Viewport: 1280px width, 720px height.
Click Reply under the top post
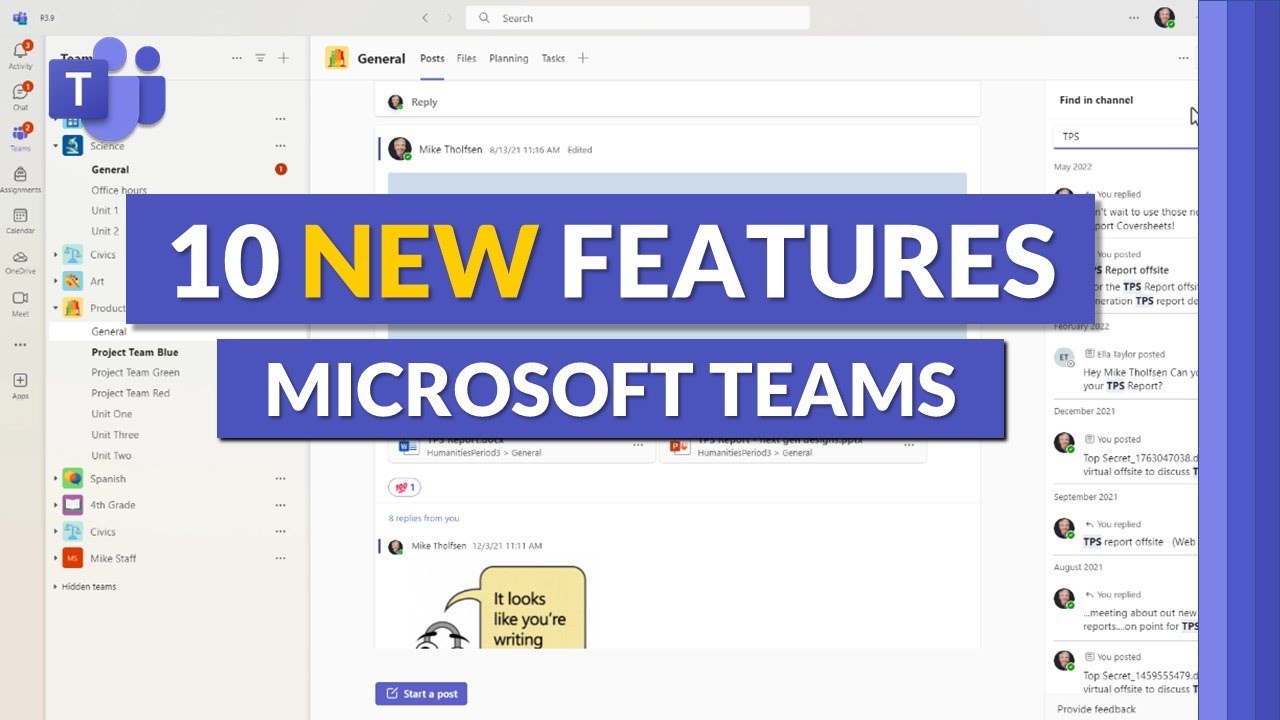[x=424, y=102]
